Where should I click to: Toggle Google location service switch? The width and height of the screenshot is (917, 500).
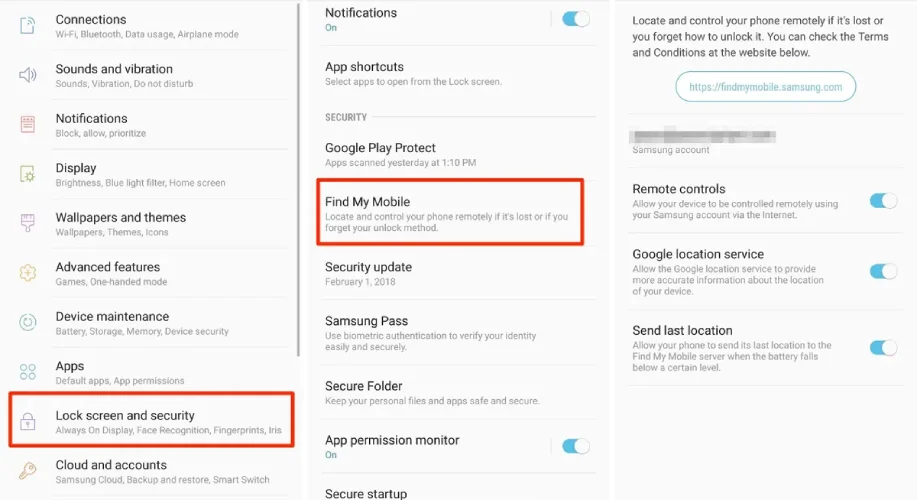(x=883, y=271)
